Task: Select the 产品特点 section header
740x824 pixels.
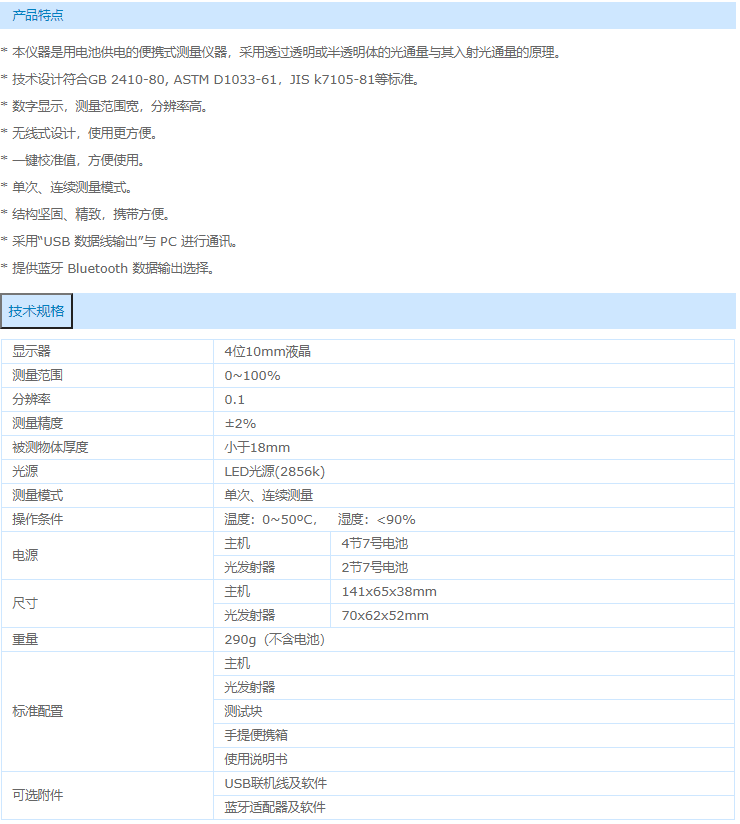Action: (37, 15)
